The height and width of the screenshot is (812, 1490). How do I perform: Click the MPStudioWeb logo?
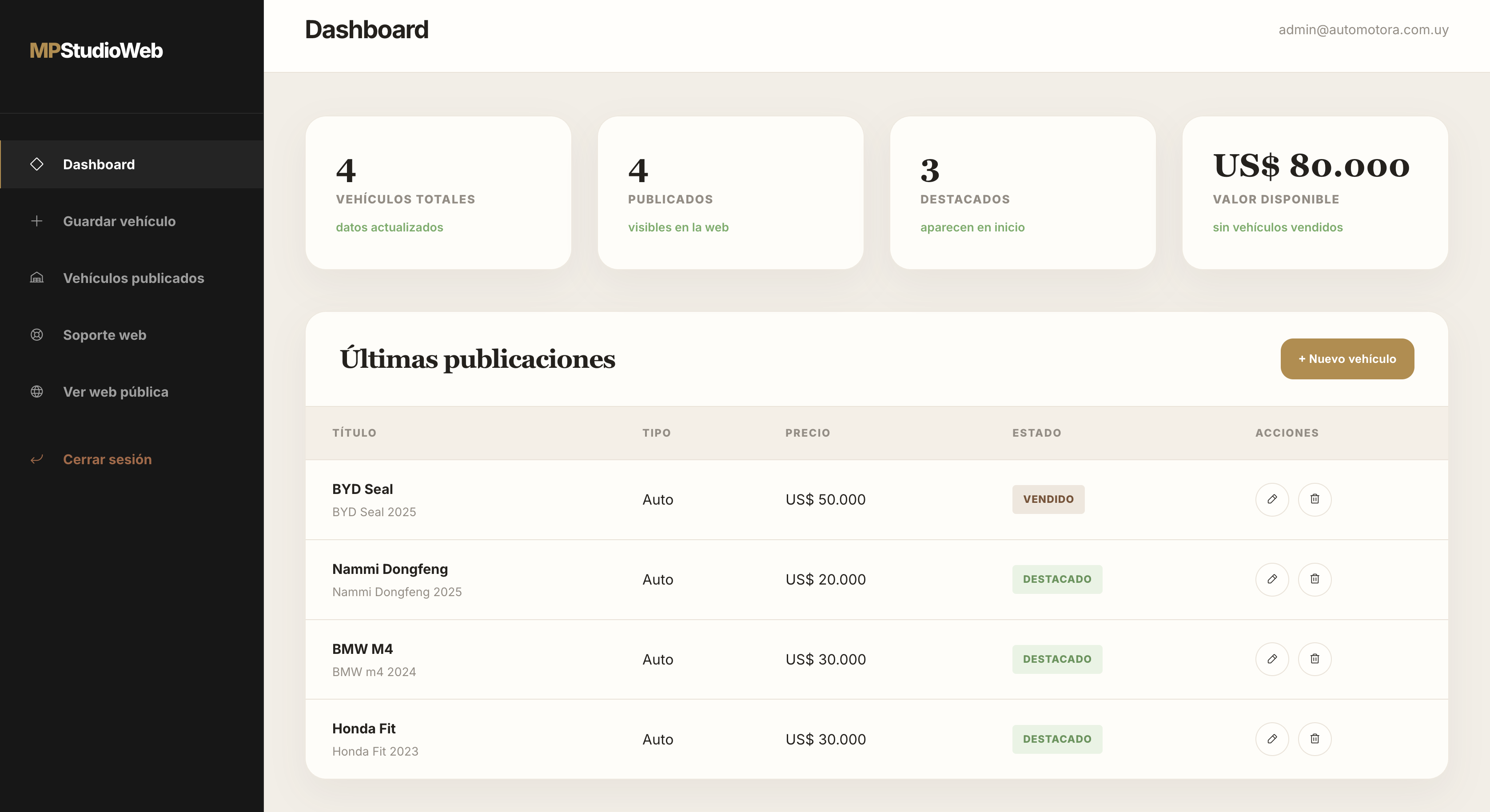point(96,50)
